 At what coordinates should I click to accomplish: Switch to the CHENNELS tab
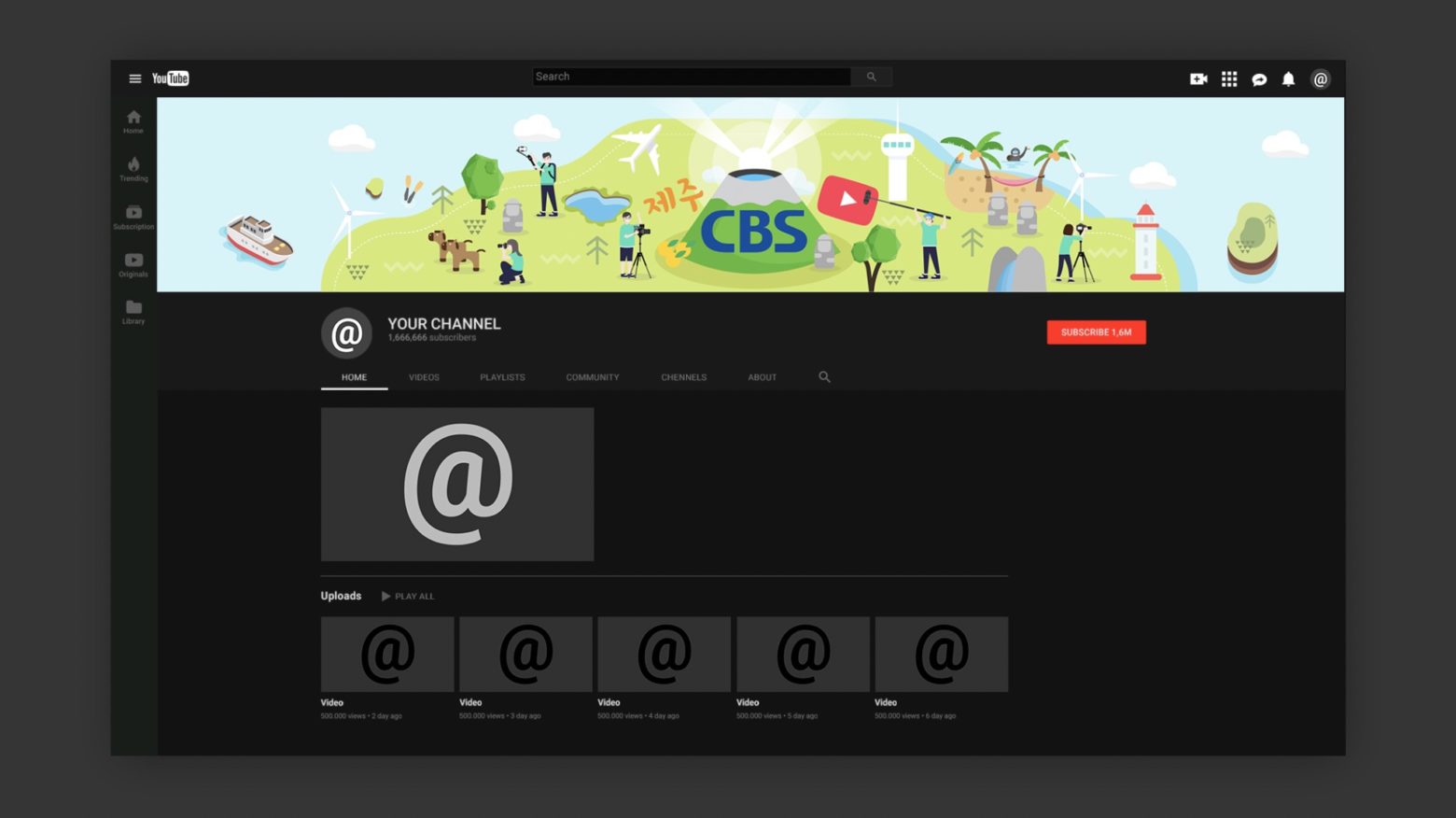coord(684,377)
